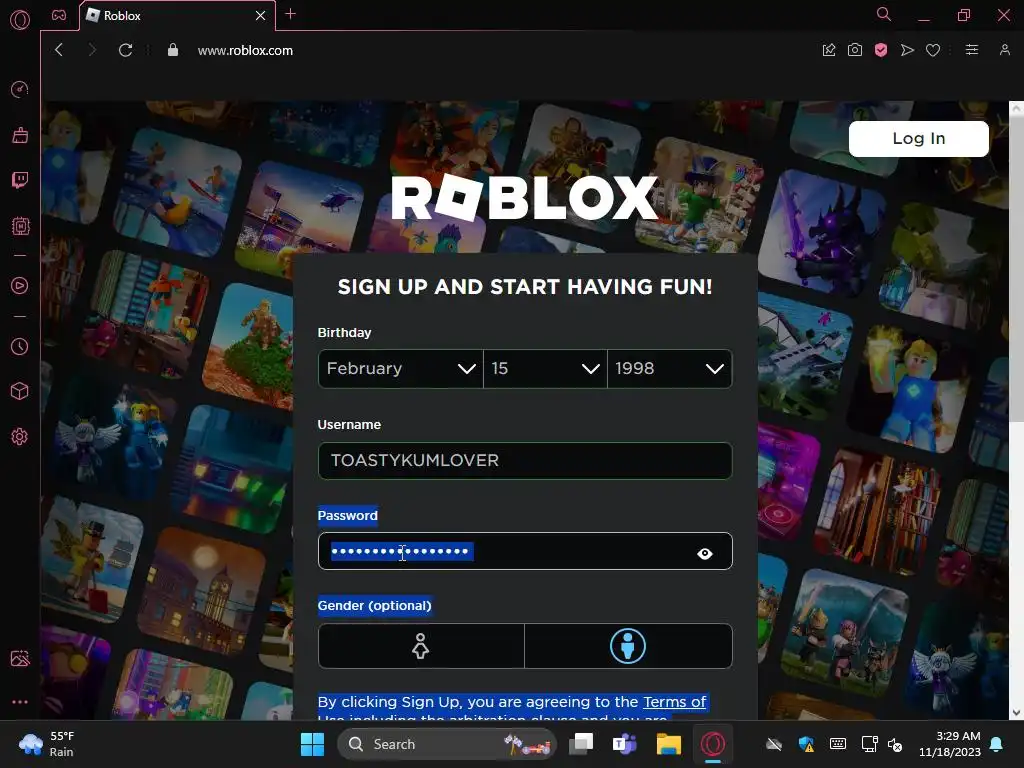Open weather widget 55°F Rain

48,744
